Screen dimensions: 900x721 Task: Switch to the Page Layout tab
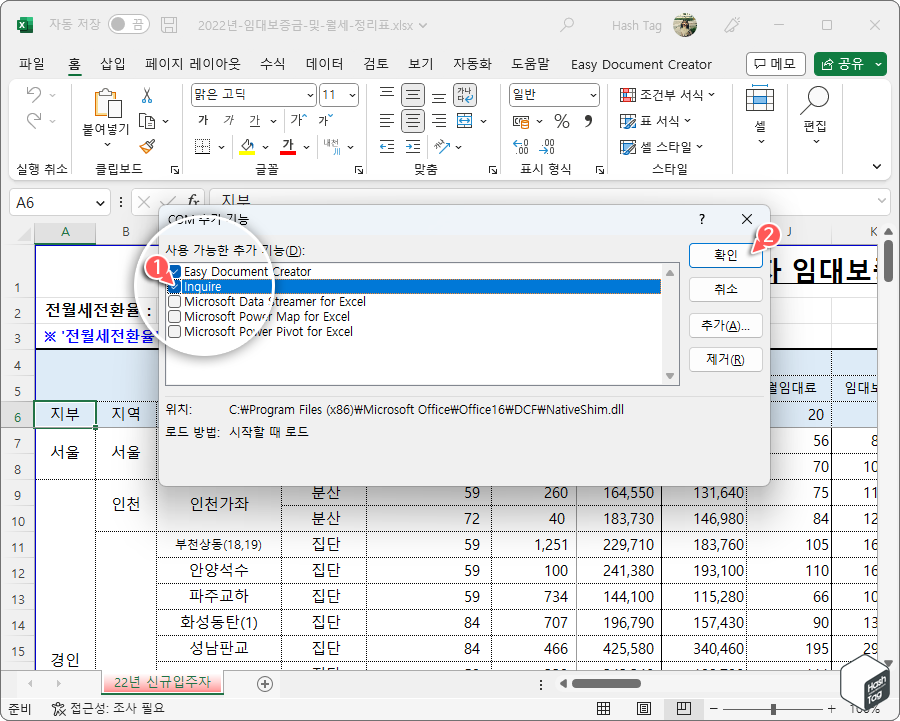(192, 64)
